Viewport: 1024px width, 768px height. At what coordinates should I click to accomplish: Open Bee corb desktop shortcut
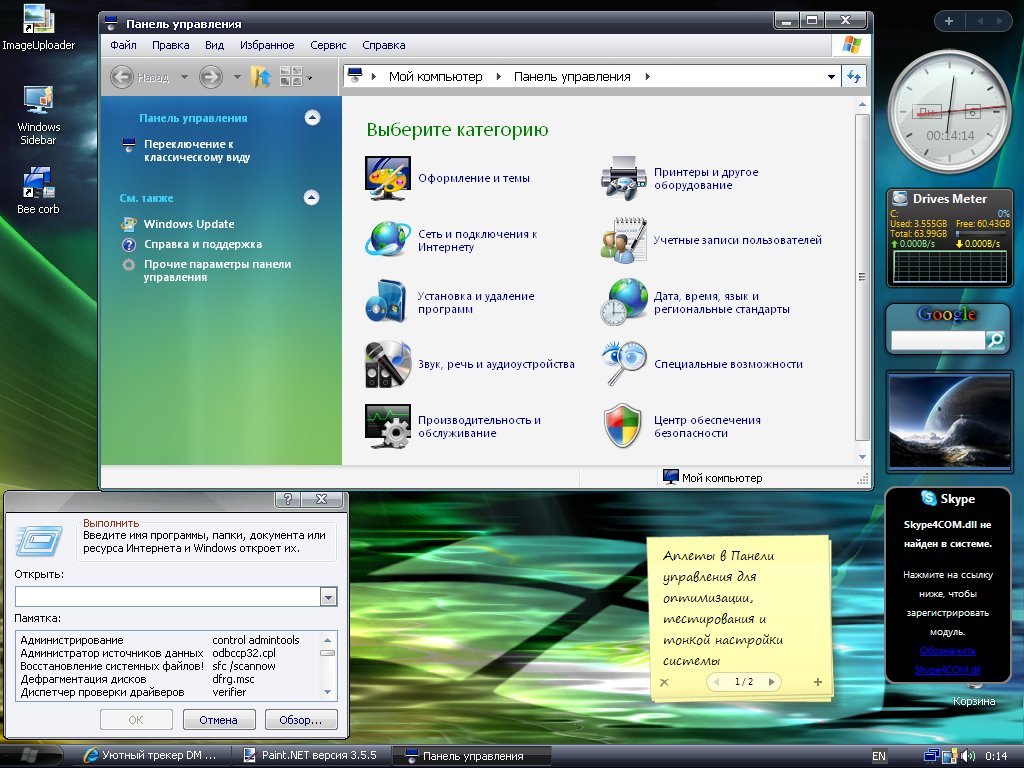pyautogui.click(x=39, y=190)
